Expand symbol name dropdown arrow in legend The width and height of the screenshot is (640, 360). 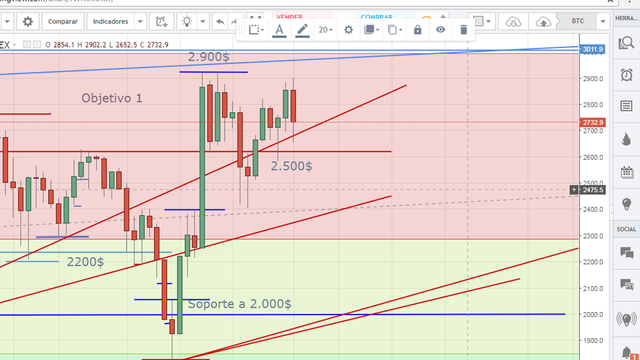pos(15,44)
